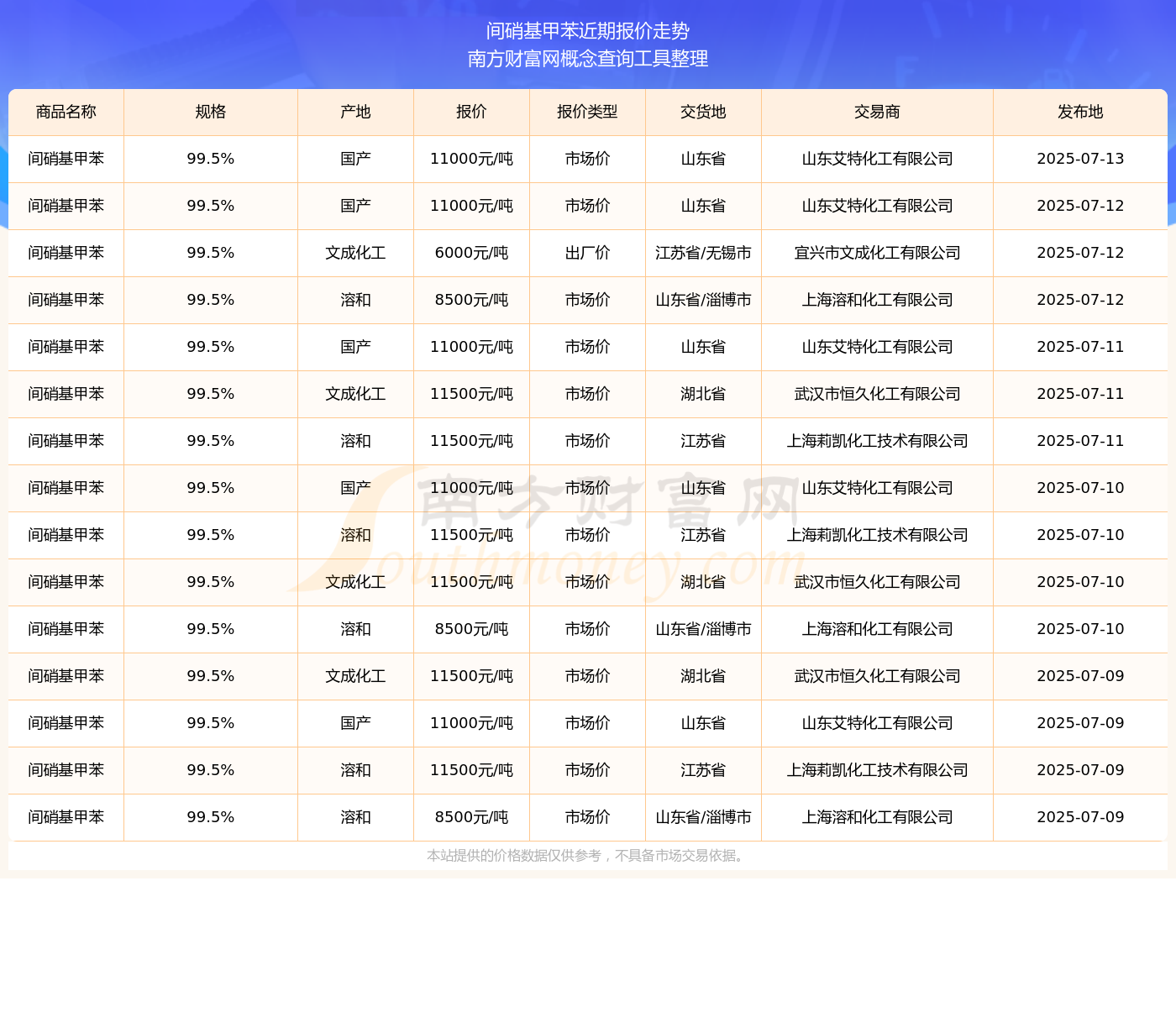Click the 报价类型 column header
Viewport: 1176px width, 1012px height.
pos(587,112)
